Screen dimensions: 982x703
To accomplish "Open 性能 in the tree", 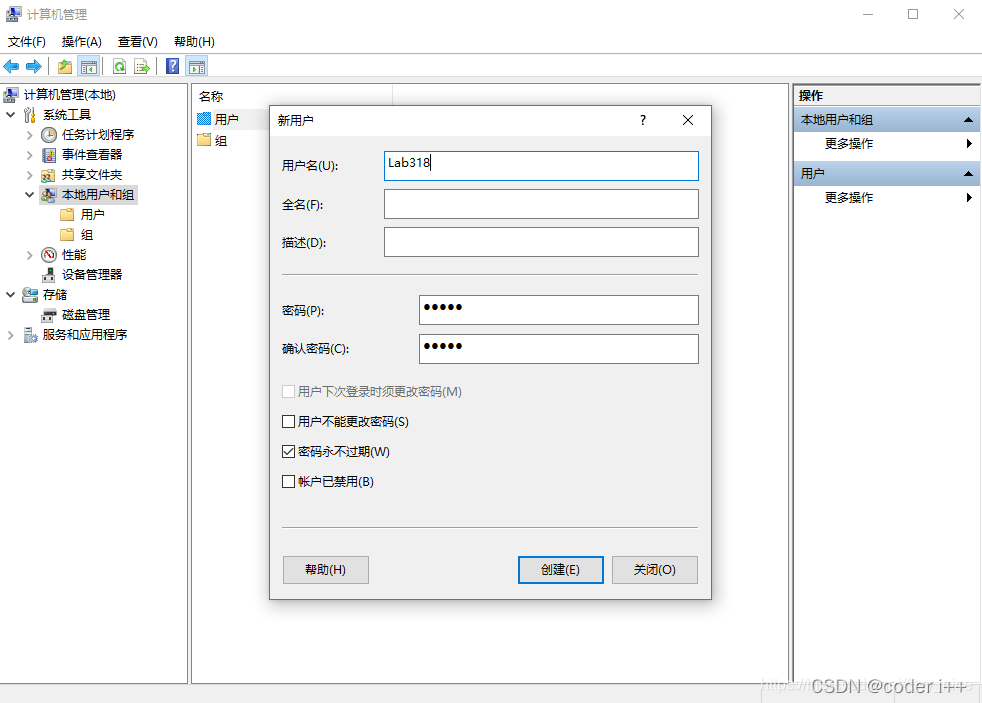I will pyautogui.click(x=74, y=255).
